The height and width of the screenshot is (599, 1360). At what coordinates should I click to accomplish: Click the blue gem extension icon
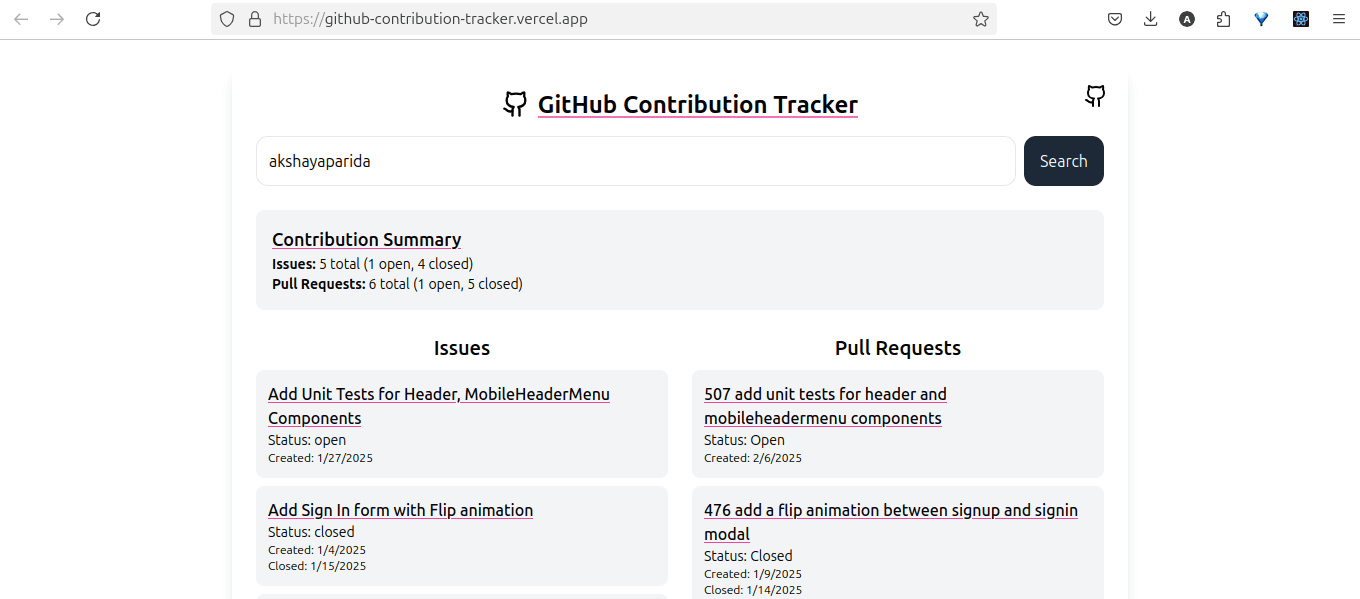coord(1261,18)
